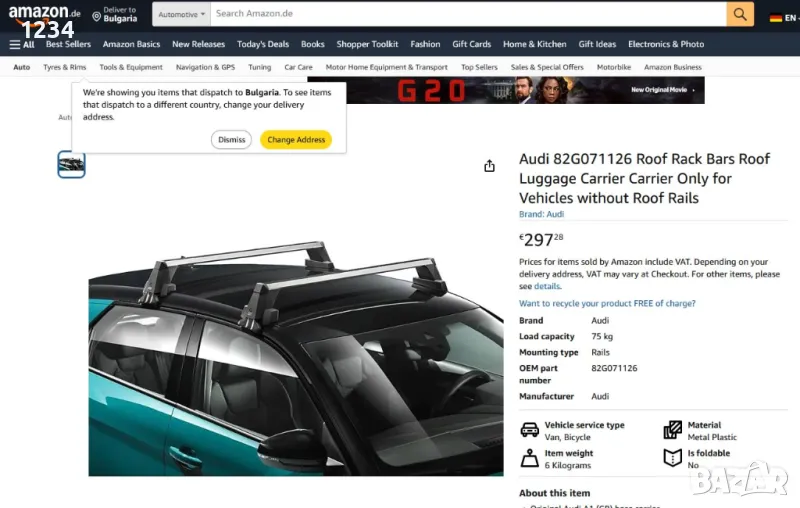The width and height of the screenshot is (800, 508).
Task: Open the Tyres & Rims tab
Action: (65, 67)
